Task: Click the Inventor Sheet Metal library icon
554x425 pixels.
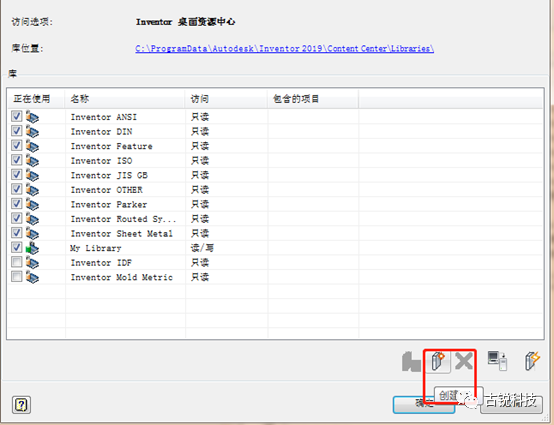Action: tap(32, 234)
